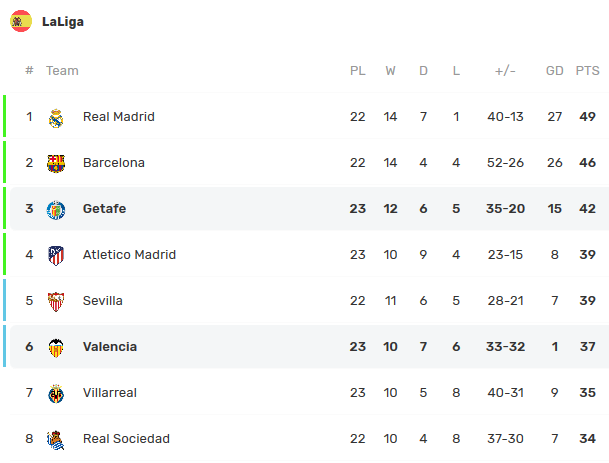Click the Villarreal club crest
Screen dimensions: 609x463
(56, 393)
